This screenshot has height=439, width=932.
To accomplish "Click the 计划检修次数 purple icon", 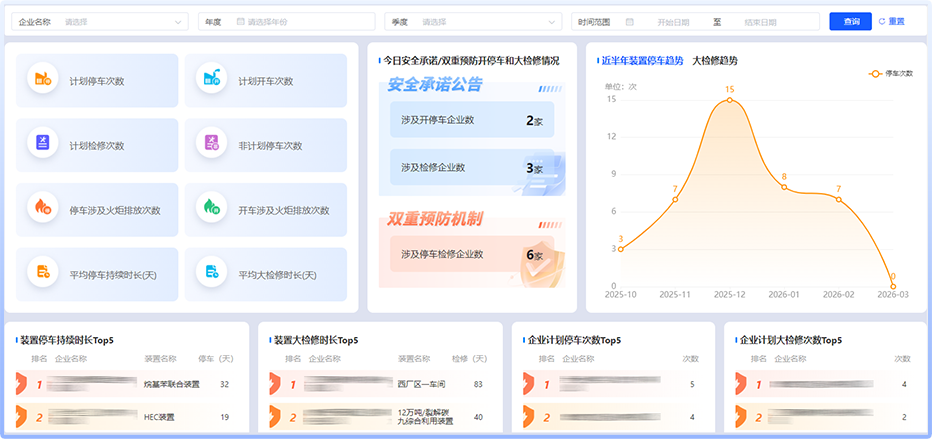I will (x=43, y=143).
